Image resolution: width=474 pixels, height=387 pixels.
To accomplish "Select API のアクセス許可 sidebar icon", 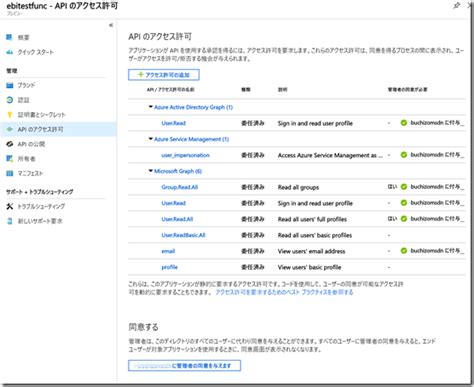I will [10, 129].
